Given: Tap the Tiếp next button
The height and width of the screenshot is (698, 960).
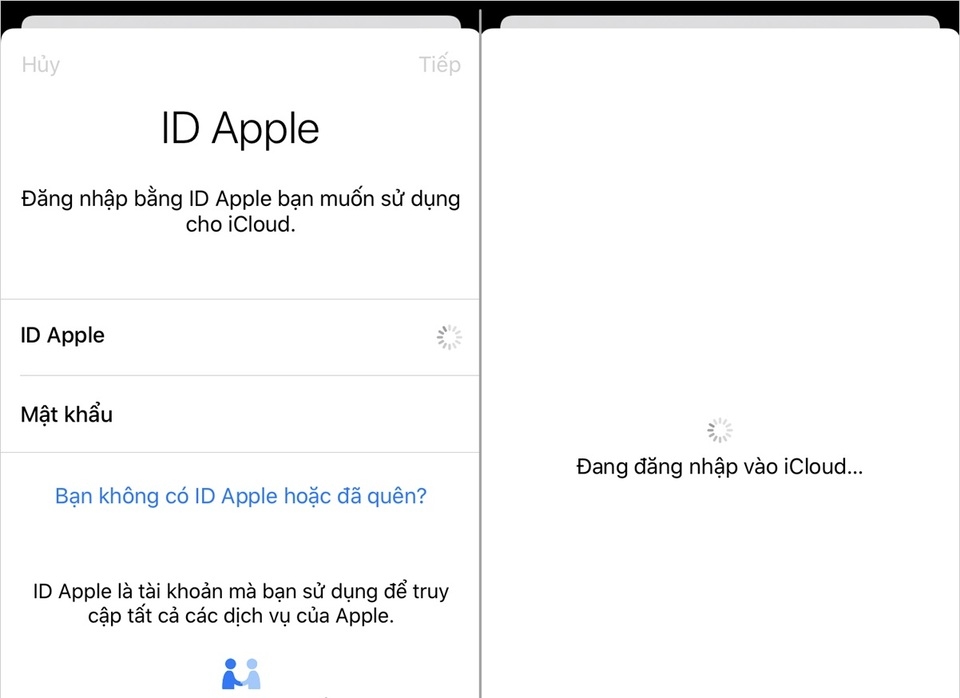Looking at the screenshot, I should click(439, 65).
